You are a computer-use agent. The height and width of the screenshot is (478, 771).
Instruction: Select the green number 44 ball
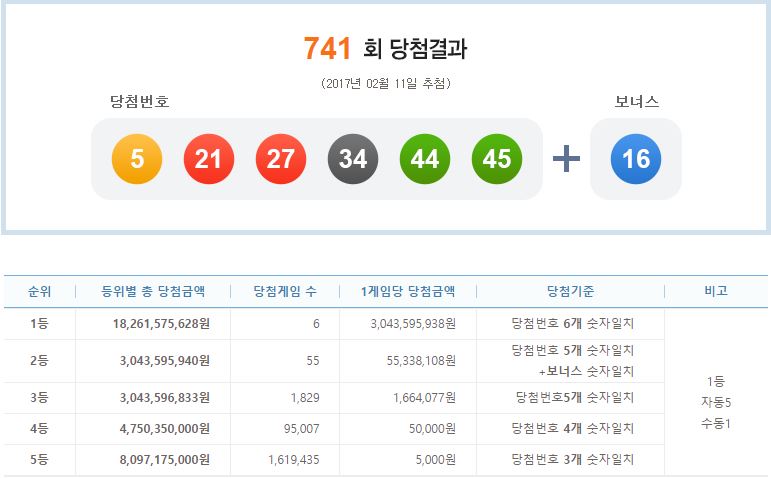coord(425,159)
